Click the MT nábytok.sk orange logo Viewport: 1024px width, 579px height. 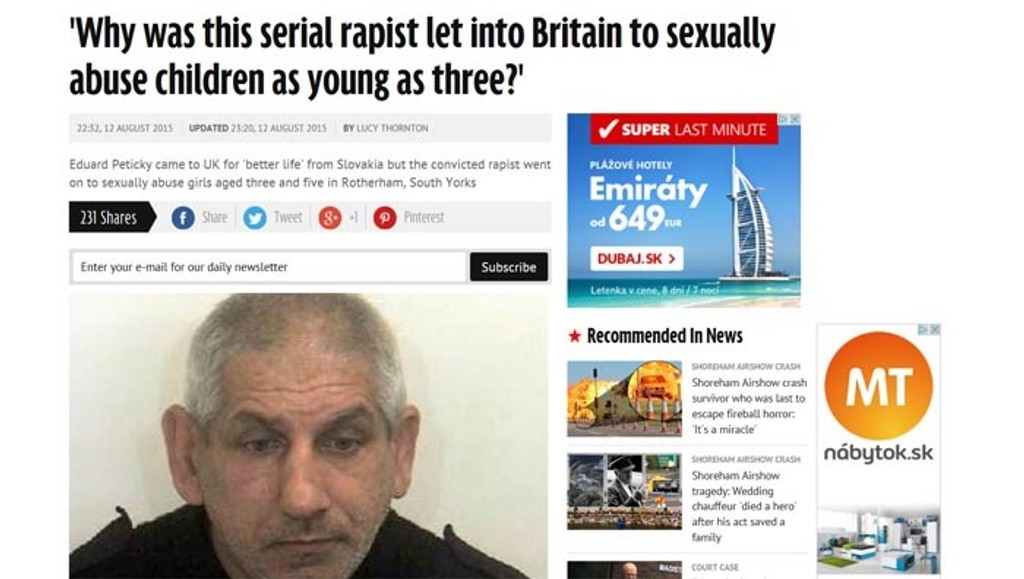(878, 385)
